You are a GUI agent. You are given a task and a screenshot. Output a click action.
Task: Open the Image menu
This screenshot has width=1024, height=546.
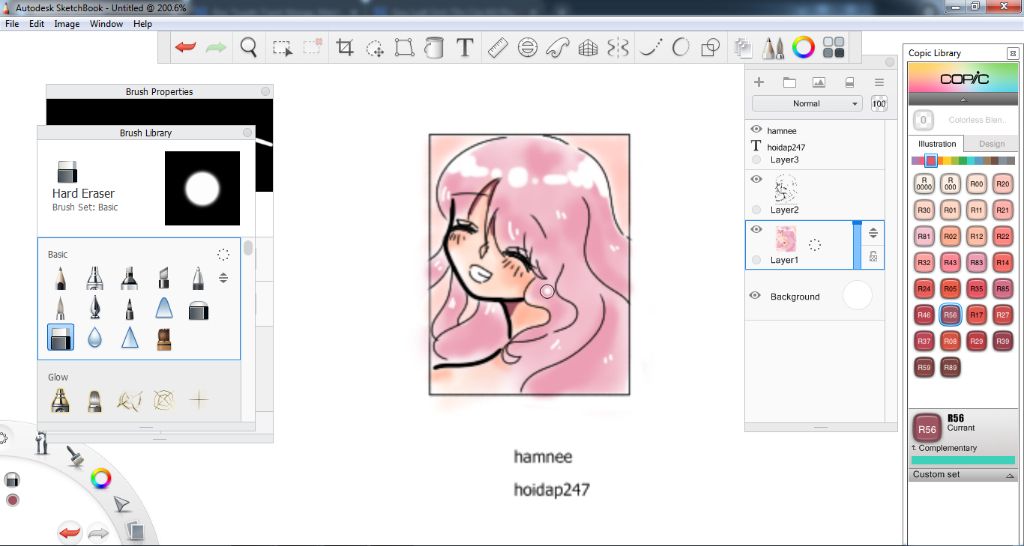click(67, 24)
